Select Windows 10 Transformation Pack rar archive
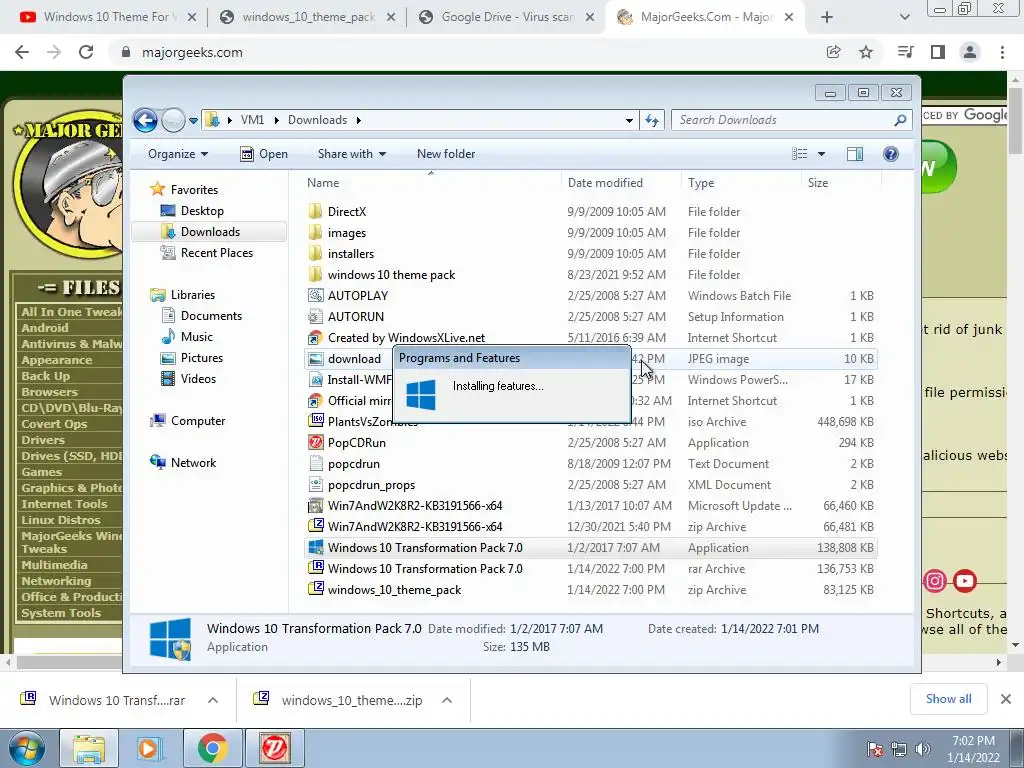The image size is (1024, 768). pyautogui.click(x=425, y=569)
